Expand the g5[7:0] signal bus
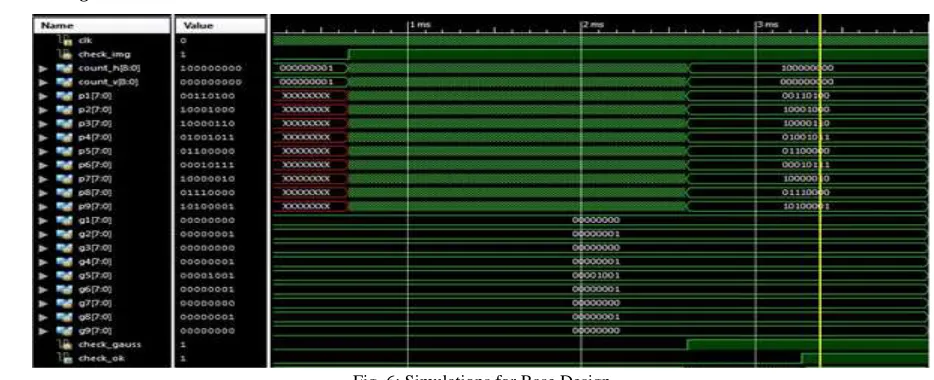Image resolution: width=934 pixels, height=380 pixels. coord(42,276)
